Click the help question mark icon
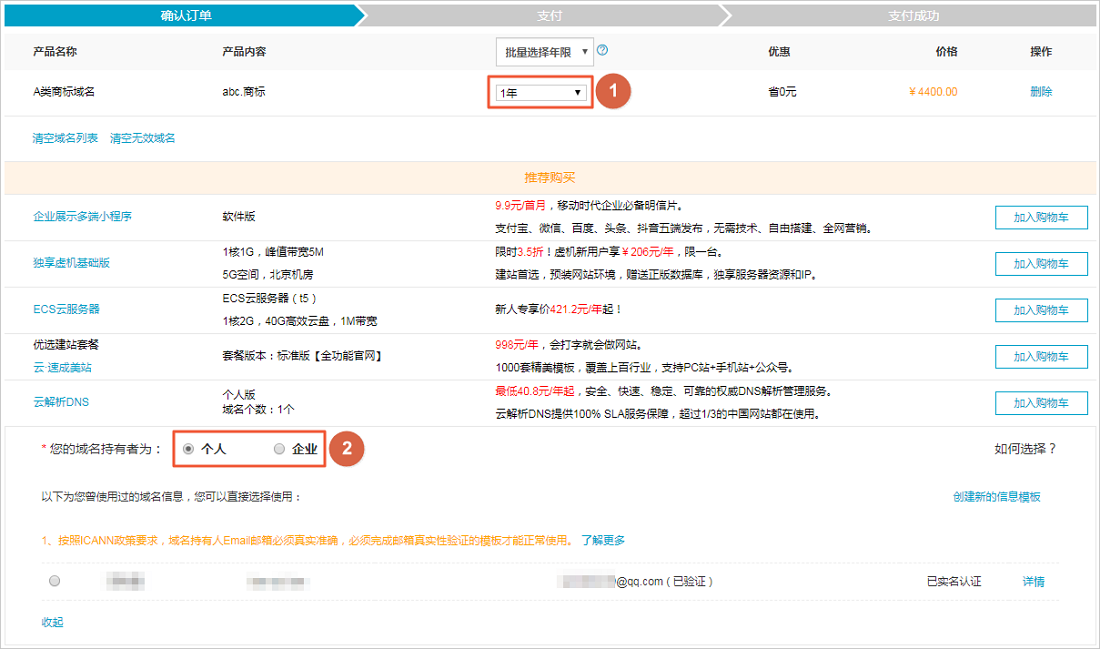This screenshot has height=649, width=1100. 603,51
